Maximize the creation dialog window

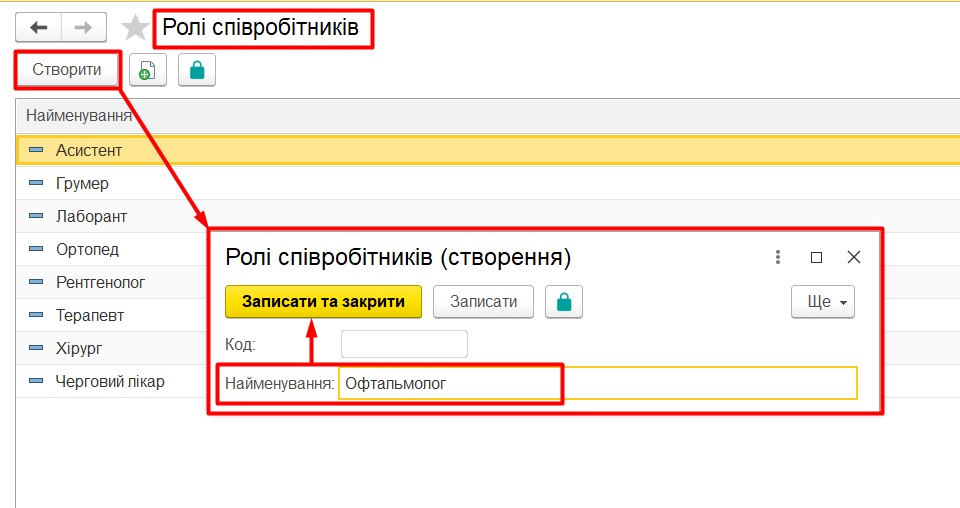point(816,258)
